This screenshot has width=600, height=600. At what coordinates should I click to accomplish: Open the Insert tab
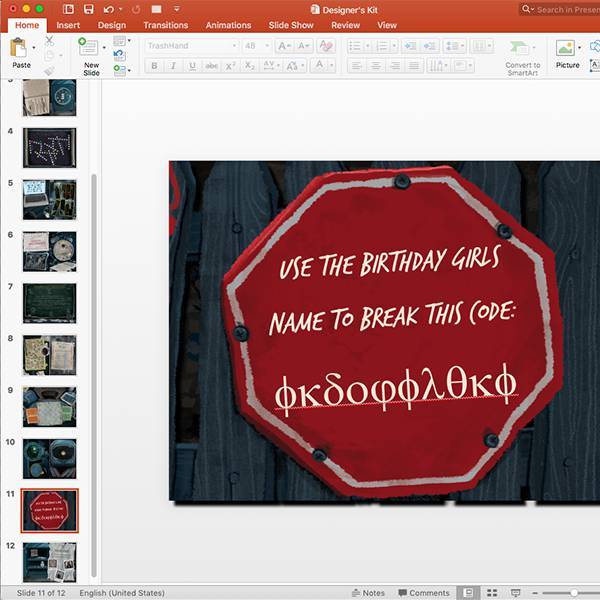[x=68, y=25]
